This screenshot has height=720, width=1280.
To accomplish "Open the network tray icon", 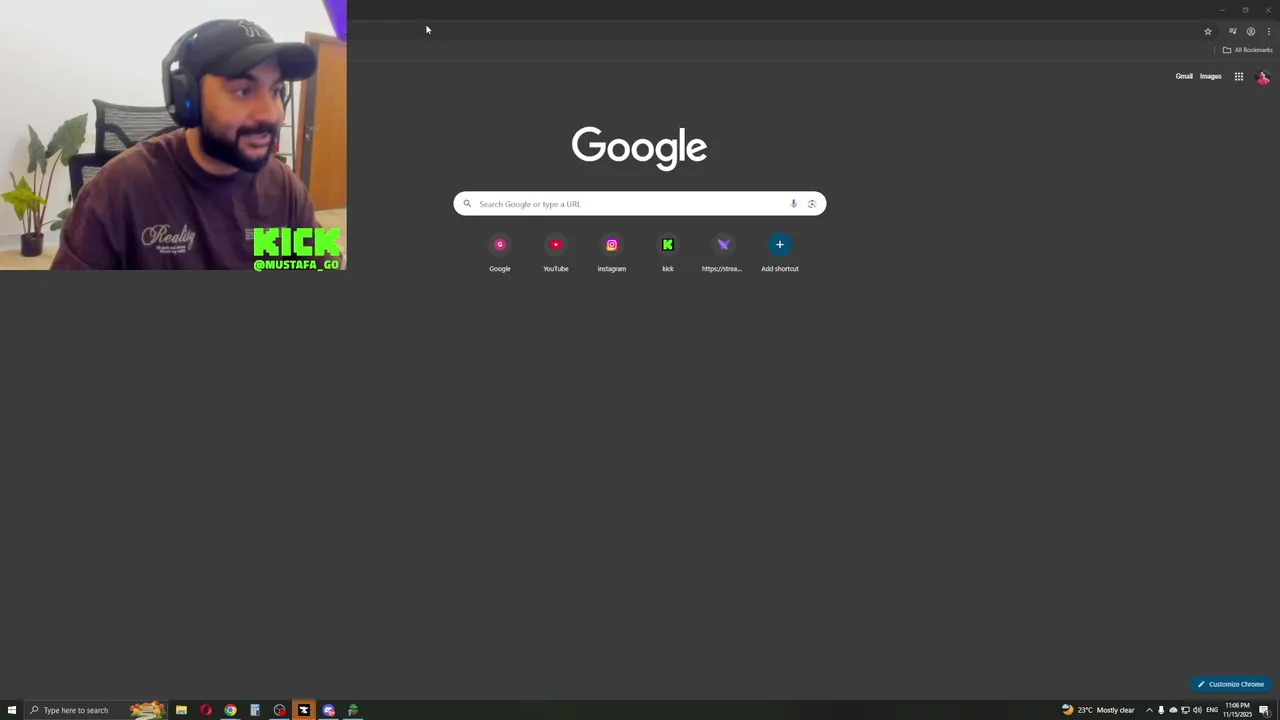I will pos(1185,710).
